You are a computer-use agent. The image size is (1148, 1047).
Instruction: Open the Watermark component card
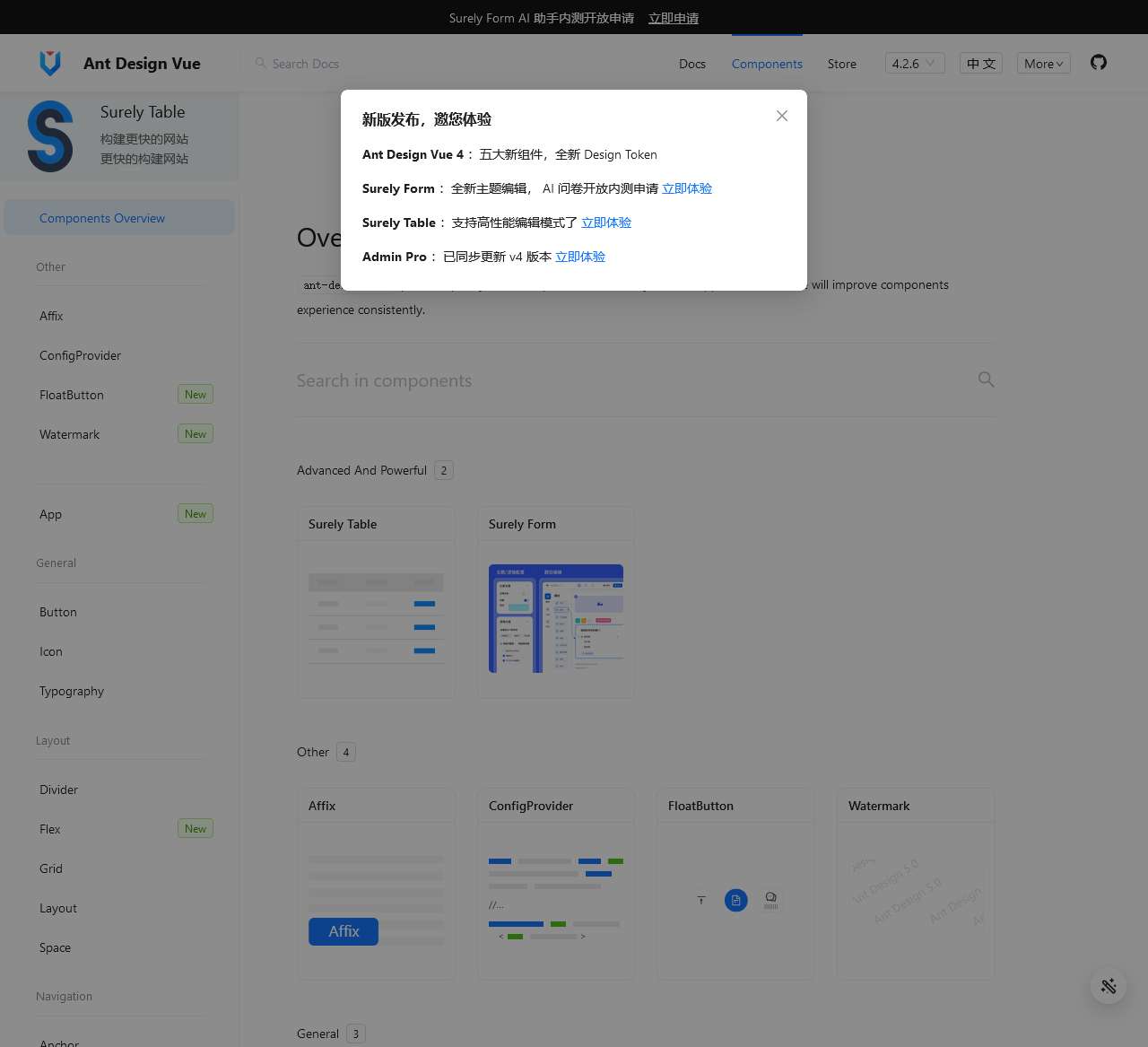pyautogui.click(x=916, y=885)
